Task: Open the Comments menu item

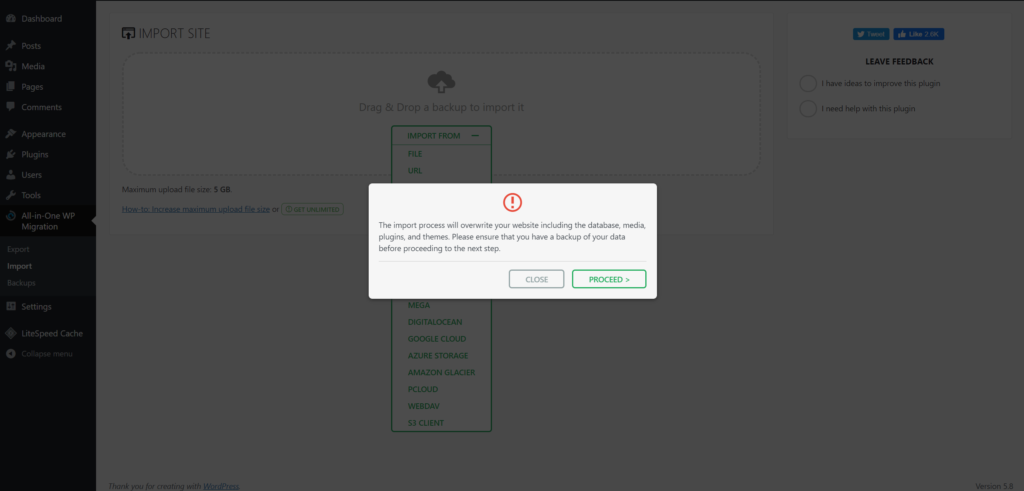Action: [x=41, y=107]
